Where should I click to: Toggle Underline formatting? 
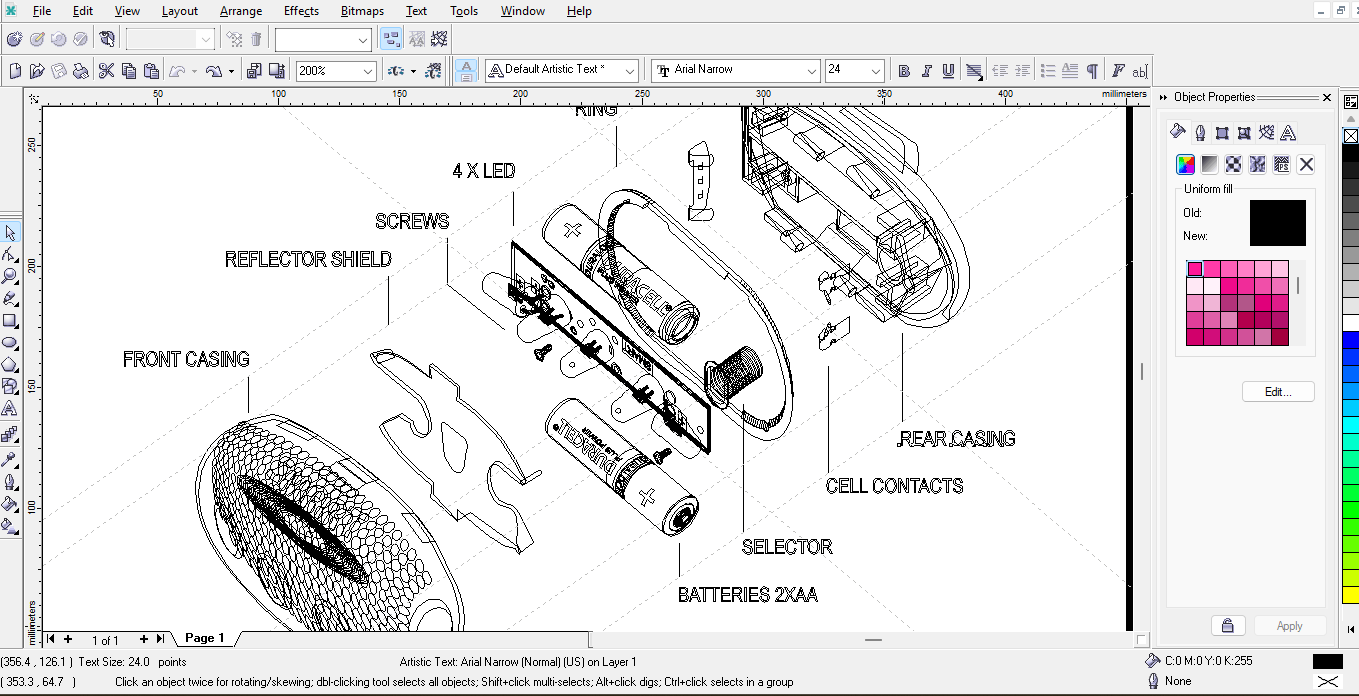pos(948,71)
